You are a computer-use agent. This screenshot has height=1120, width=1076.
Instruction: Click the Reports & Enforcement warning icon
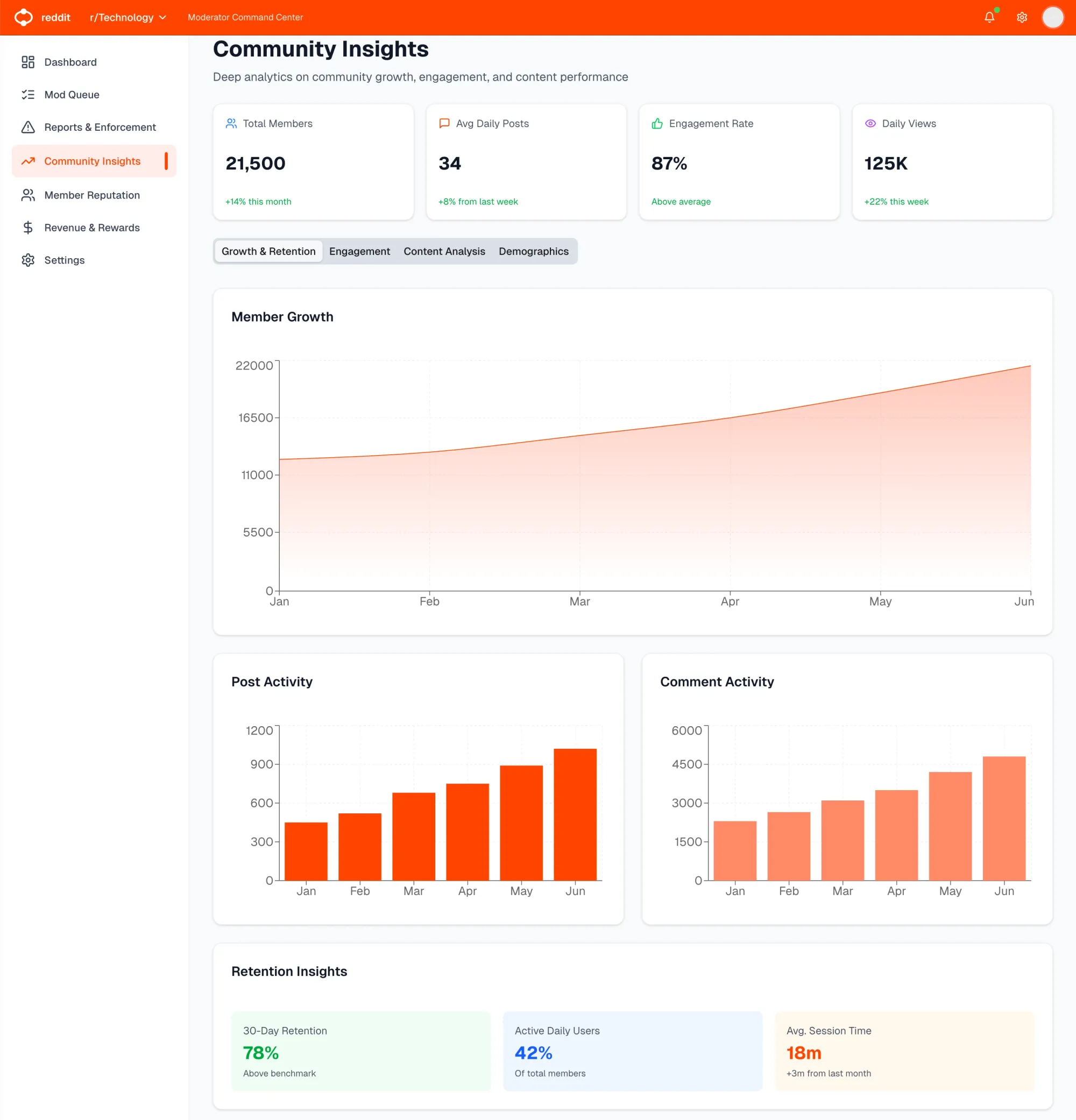[28, 127]
